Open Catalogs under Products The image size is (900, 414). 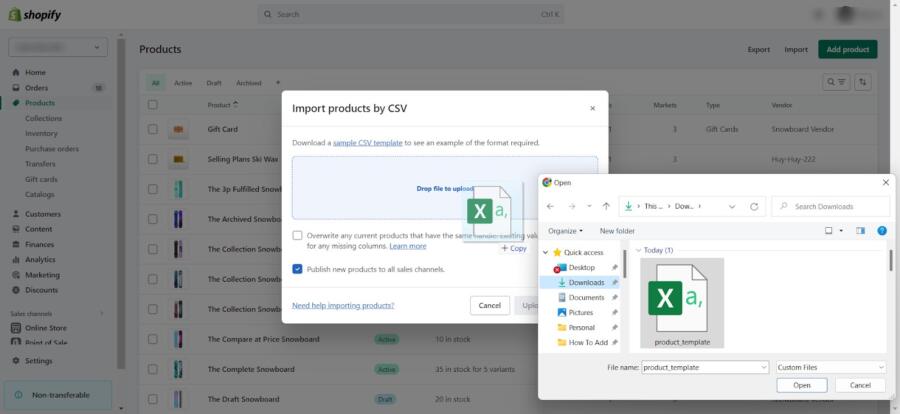[x=40, y=194]
